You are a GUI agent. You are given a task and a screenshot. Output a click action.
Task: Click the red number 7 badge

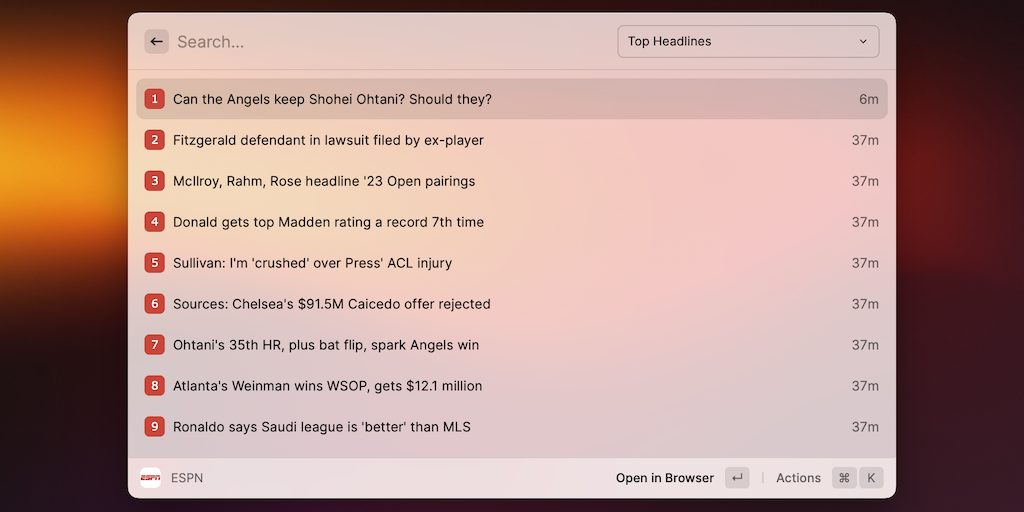pyautogui.click(x=154, y=345)
